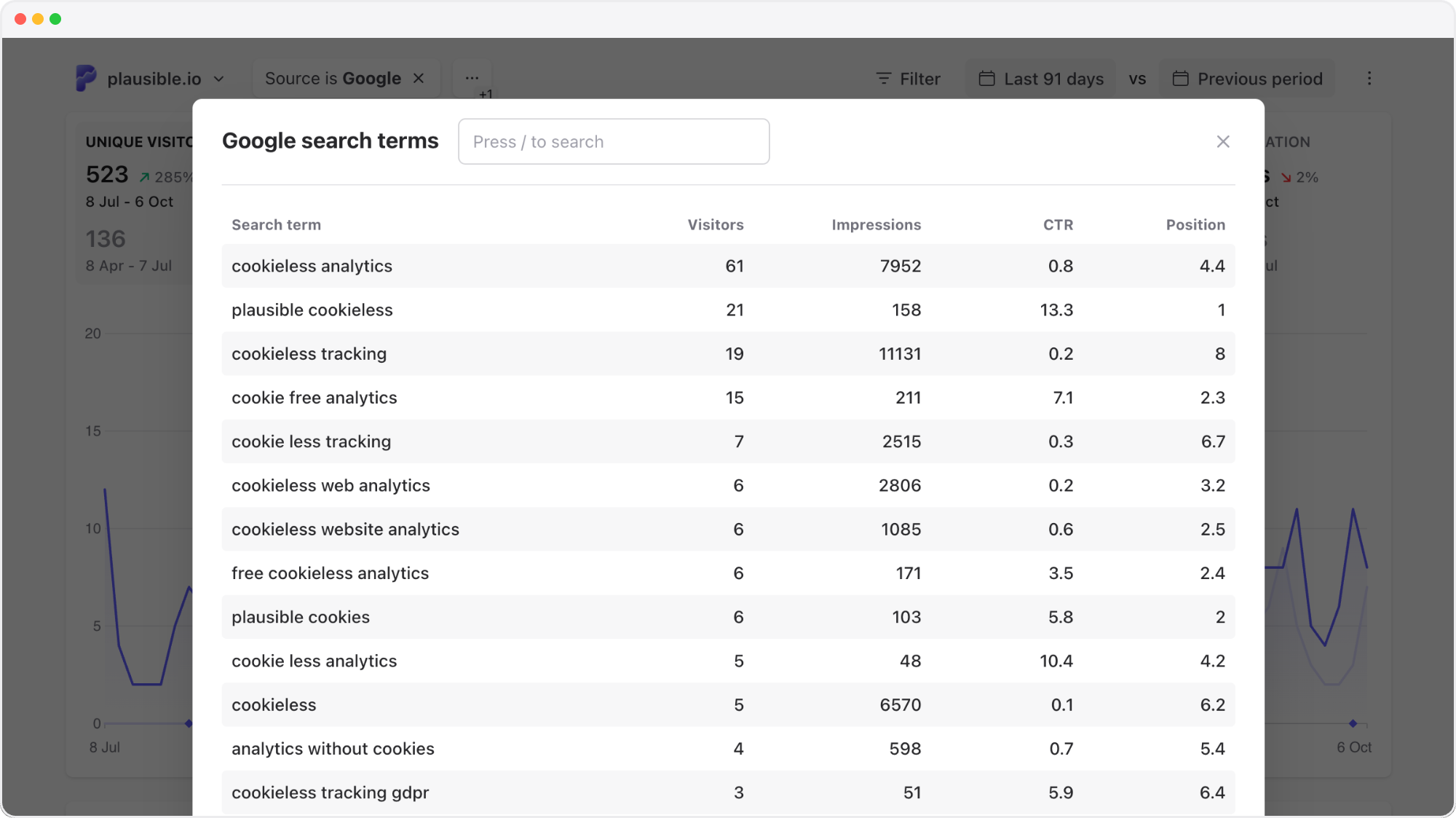The image size is (1456, 818).
Task: Click the Plausible logo icon
Action: [x=86, y=78]
